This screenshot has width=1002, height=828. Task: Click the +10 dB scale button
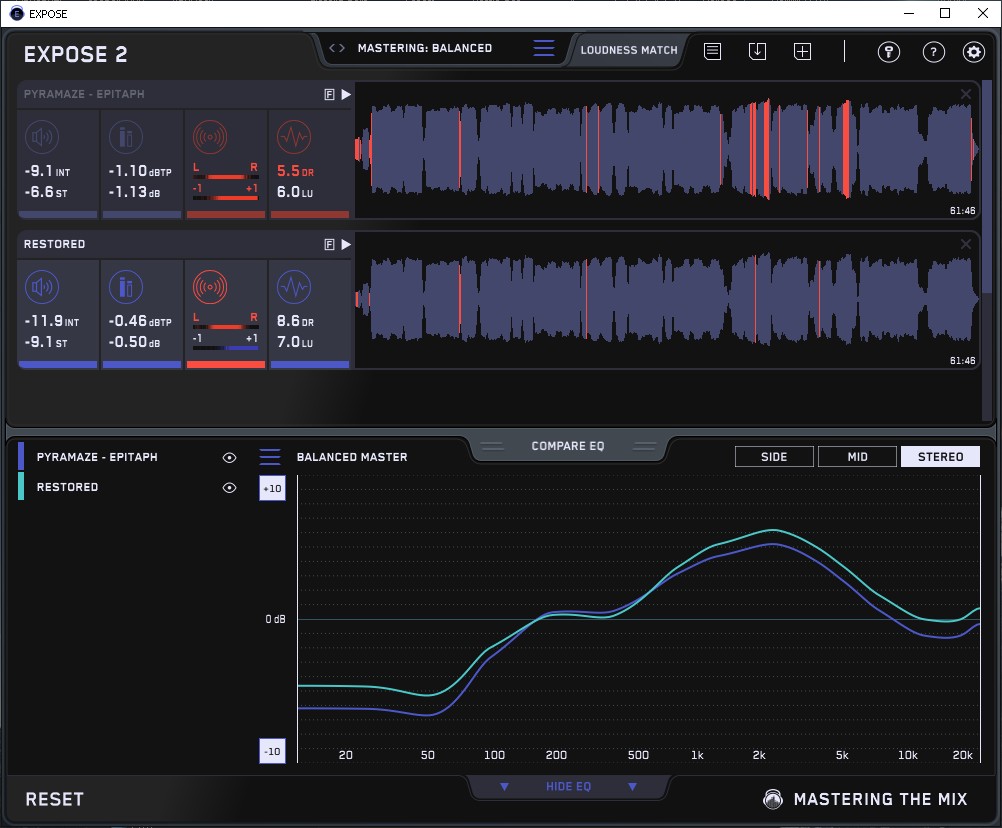click(x=271, y=488)
